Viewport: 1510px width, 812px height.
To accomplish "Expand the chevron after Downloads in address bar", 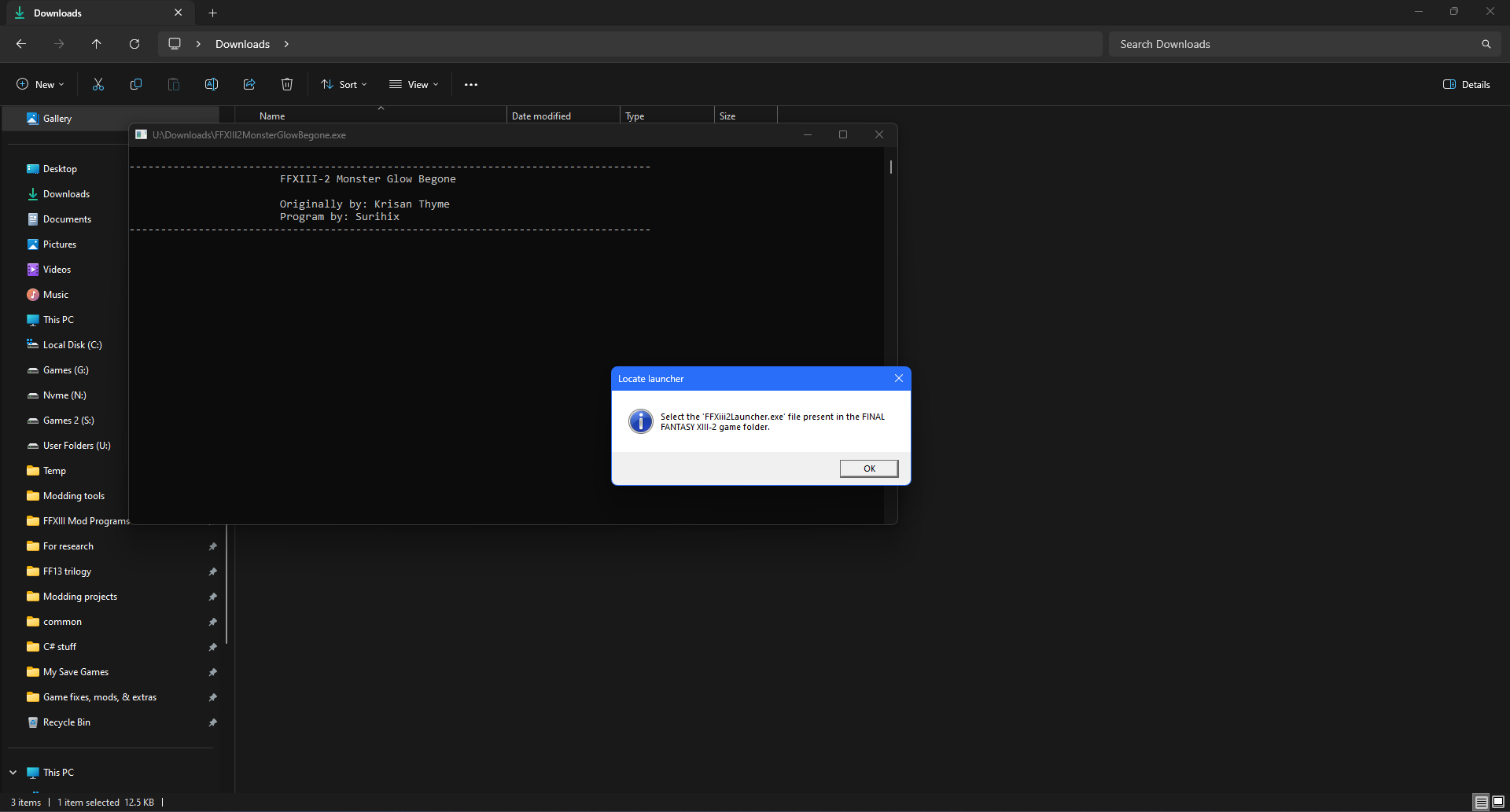I will (286, 44).
